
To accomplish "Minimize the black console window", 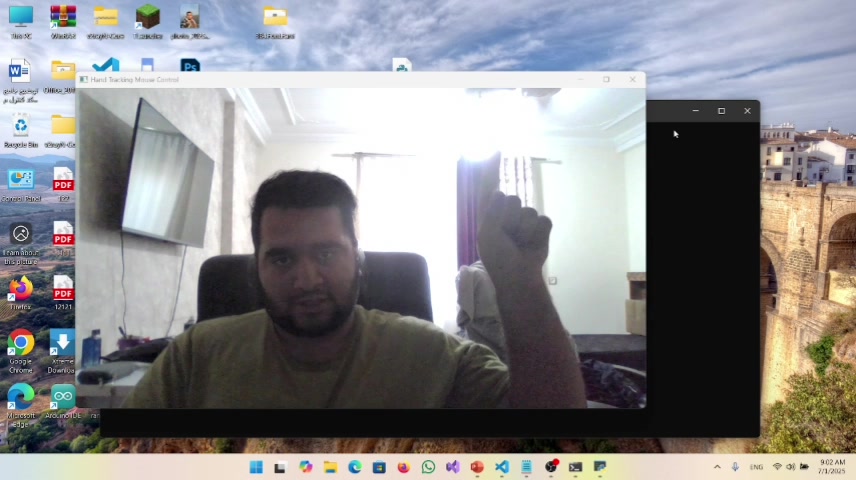I will pos(696,111).
